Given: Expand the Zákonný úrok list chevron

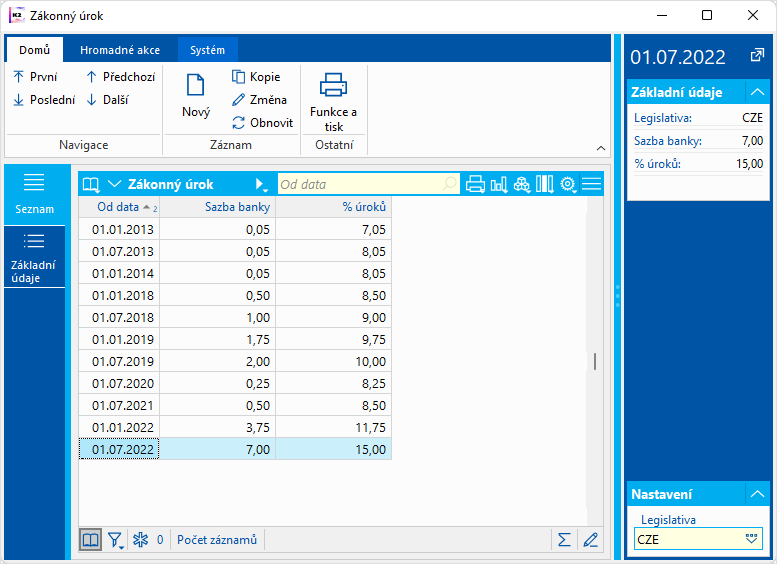Looking at the screenshot, I should (114, 184).
